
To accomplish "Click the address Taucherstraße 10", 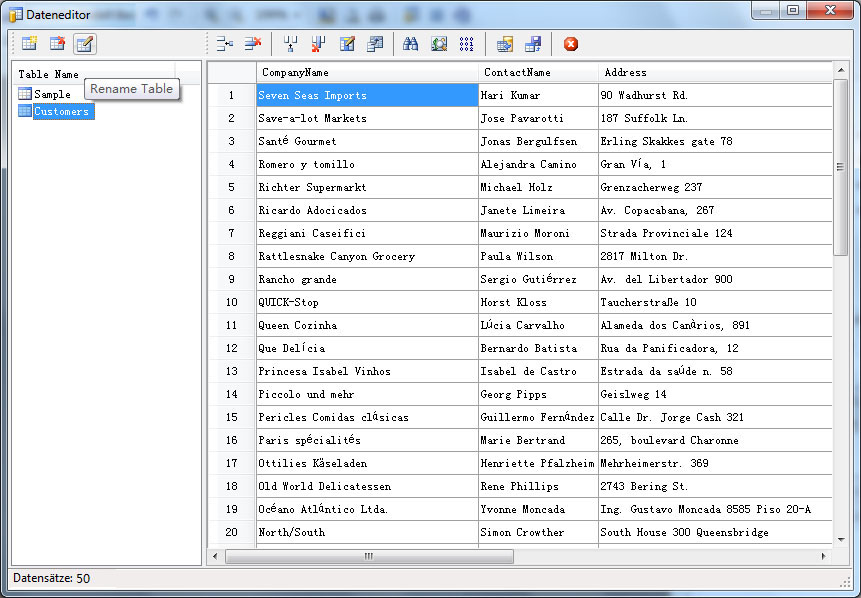I will point(715,303).
